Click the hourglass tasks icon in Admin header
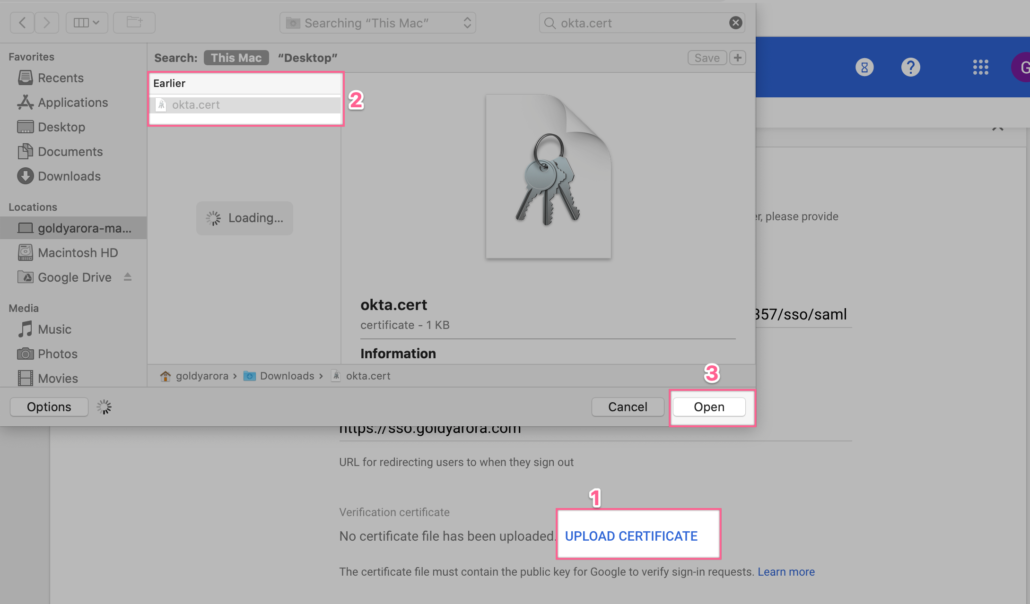1030x604 pixels. (x=864, y=67)
